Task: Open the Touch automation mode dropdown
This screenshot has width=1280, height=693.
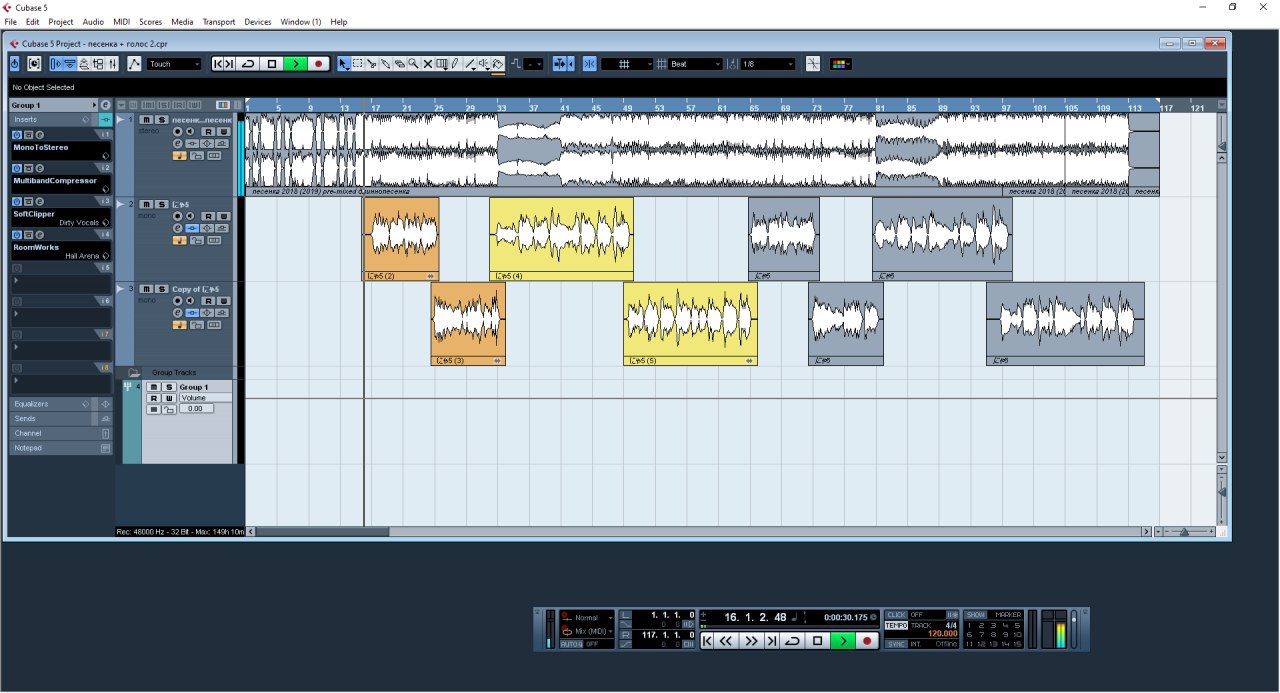Action: coord(174,64)
